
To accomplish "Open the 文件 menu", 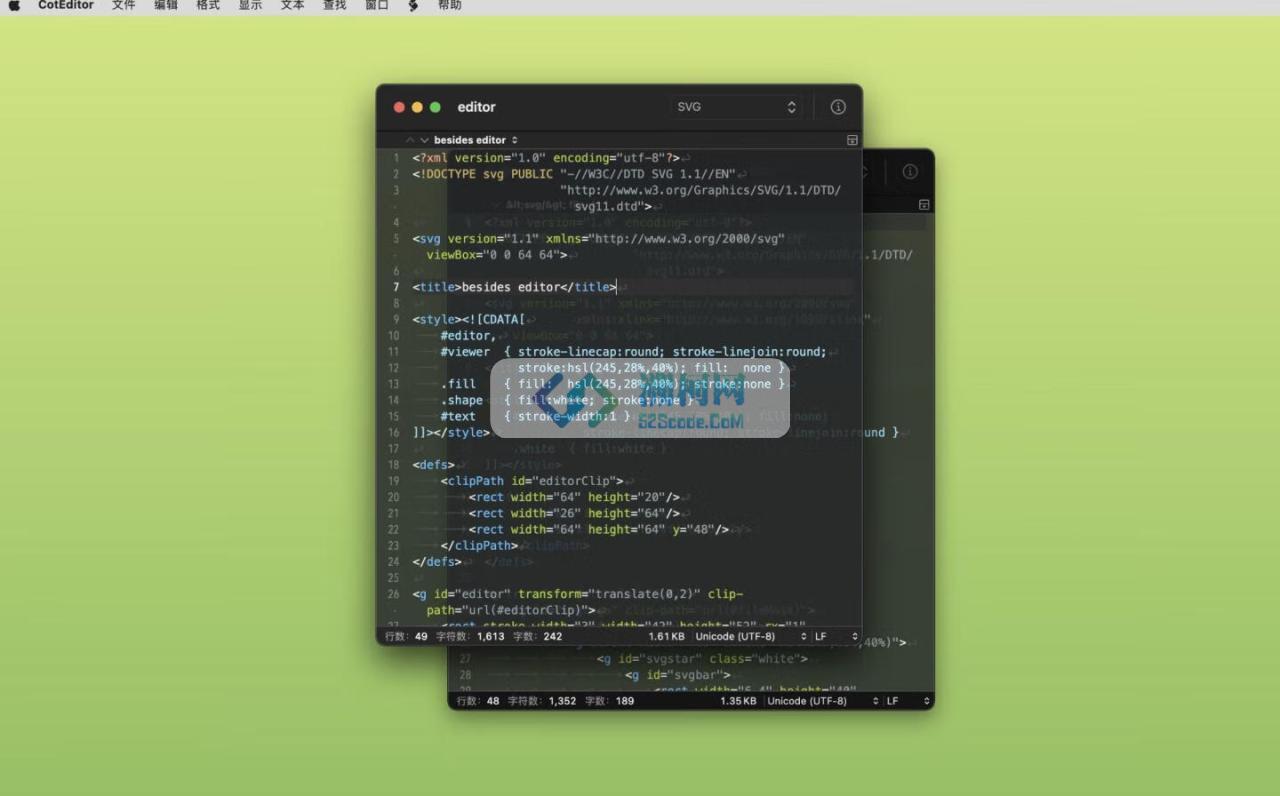I will (x=123, y=6).
